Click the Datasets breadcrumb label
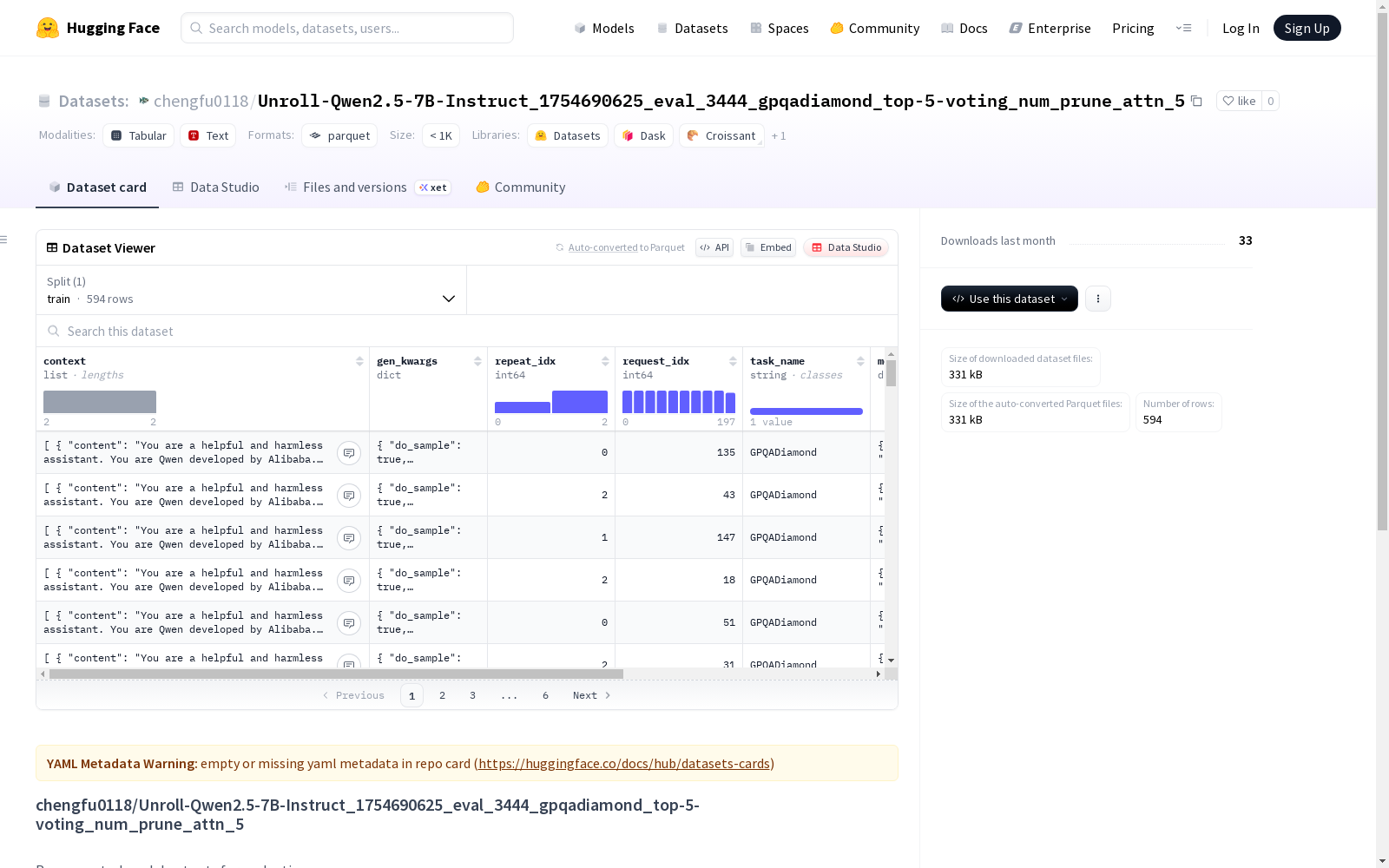The image size is (1389, 868). 93,101
